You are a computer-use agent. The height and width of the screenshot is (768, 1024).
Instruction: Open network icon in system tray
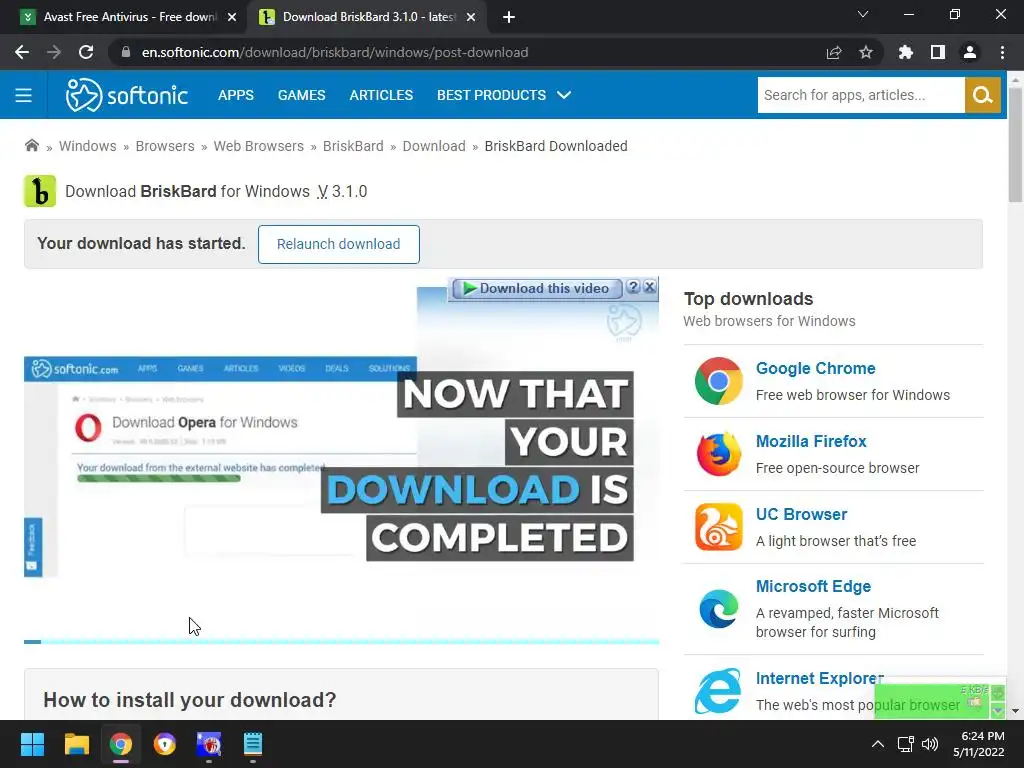tap(905, 744)
